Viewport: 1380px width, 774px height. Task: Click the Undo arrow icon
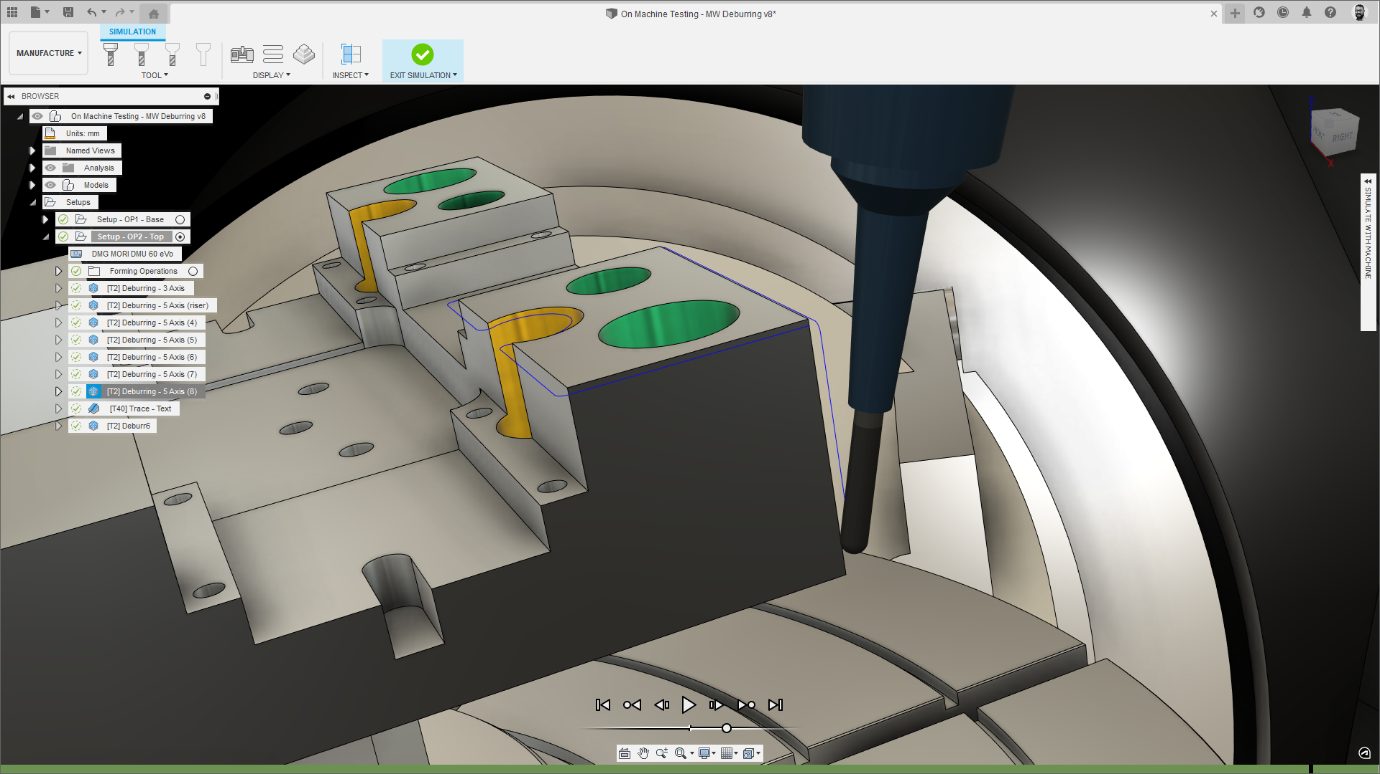coord(93,11)
